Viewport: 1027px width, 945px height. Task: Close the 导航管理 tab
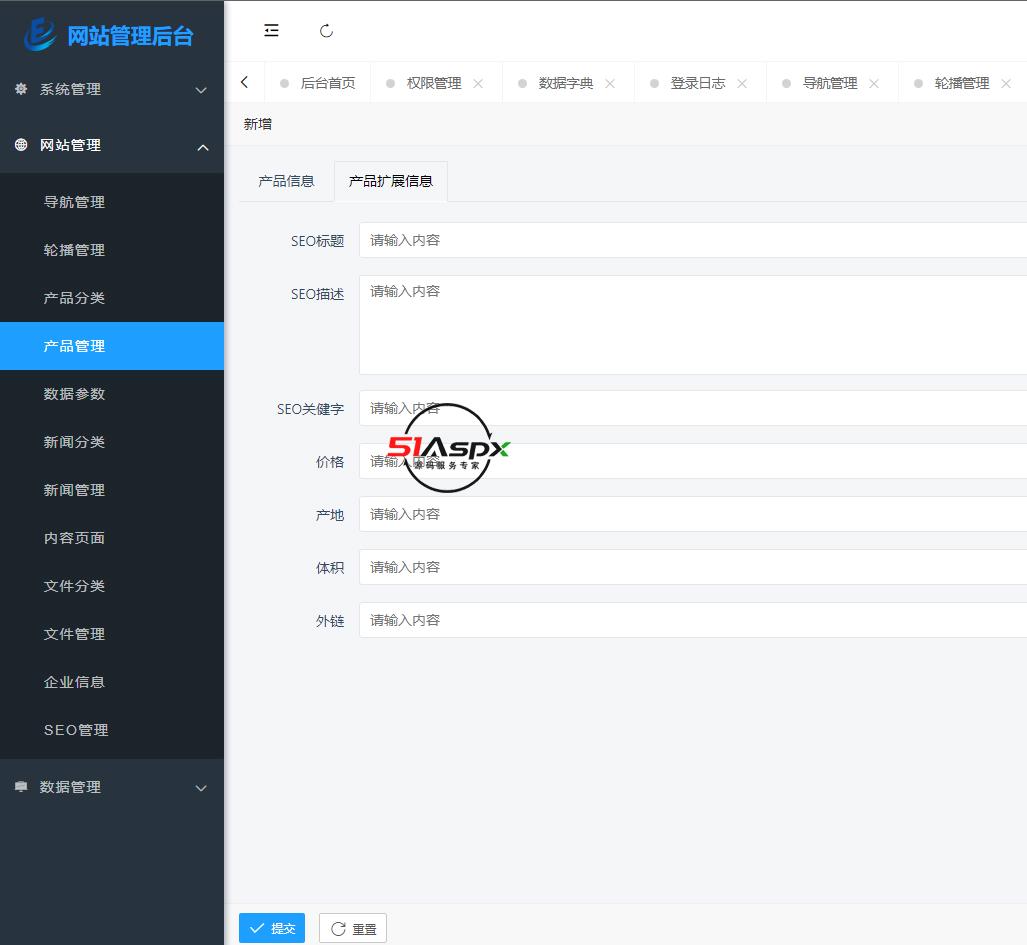(874, 83)
